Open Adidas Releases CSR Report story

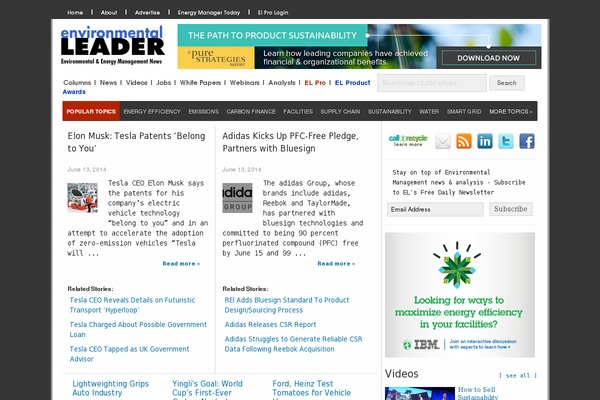(x=271, y=325)
